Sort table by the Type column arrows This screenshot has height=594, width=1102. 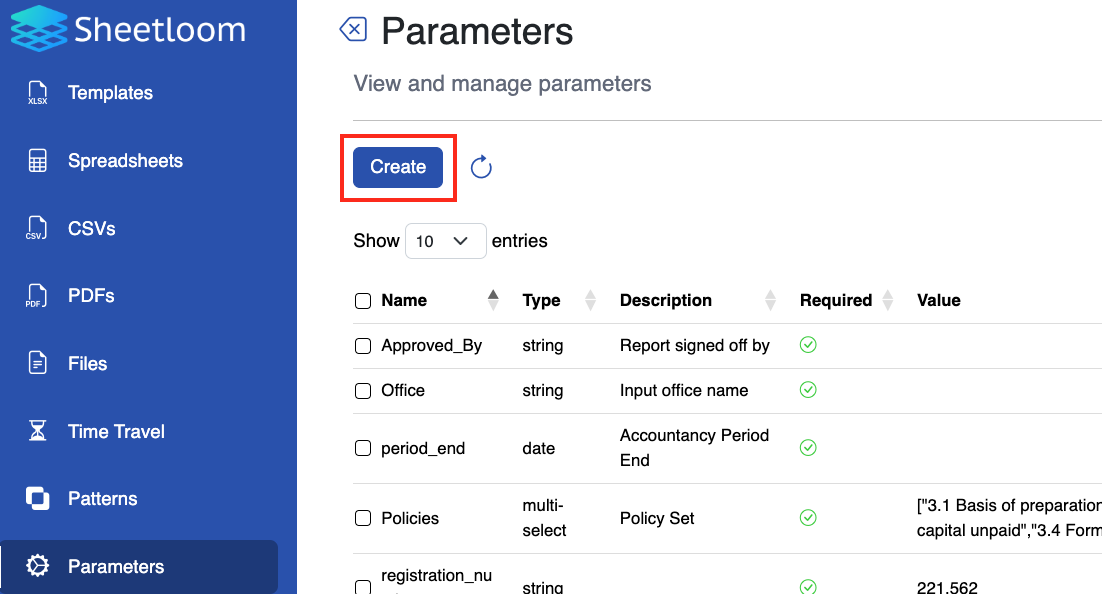[588, 300]
